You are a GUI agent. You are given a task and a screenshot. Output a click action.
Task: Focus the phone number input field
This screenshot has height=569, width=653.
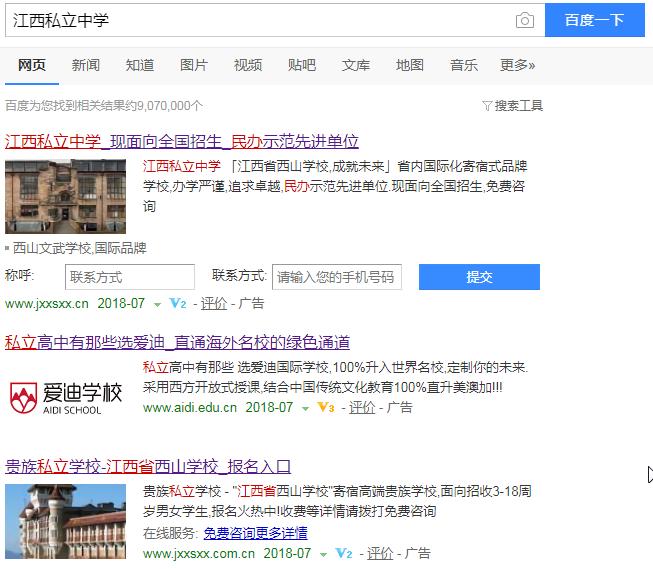(337, 277)
